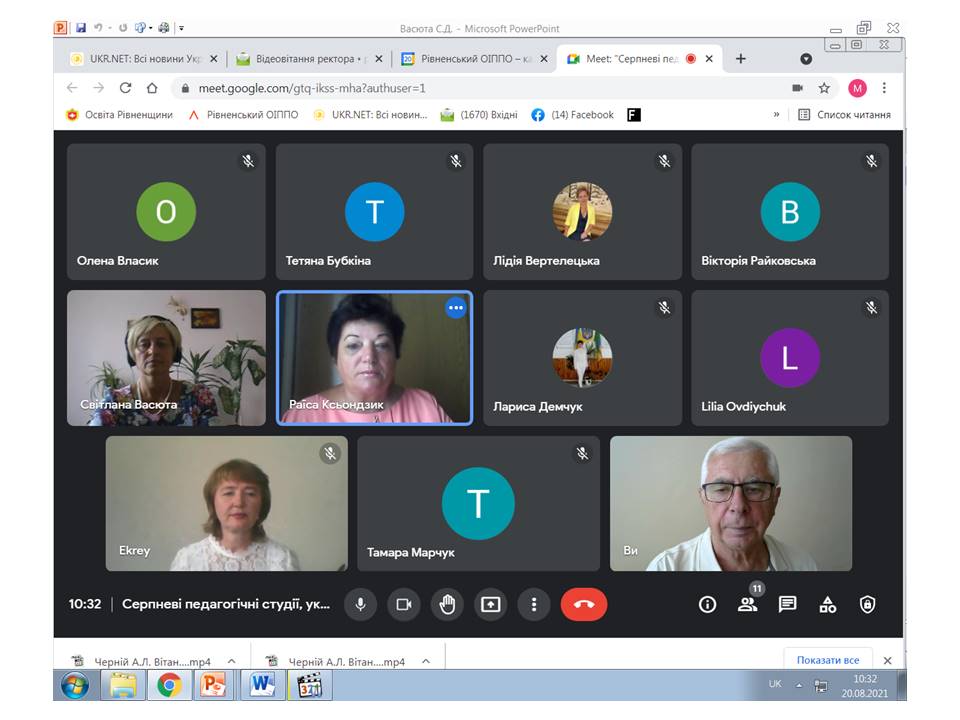Close the downloads bar
The image size is (960, 720).
click(x=887, y=661)
